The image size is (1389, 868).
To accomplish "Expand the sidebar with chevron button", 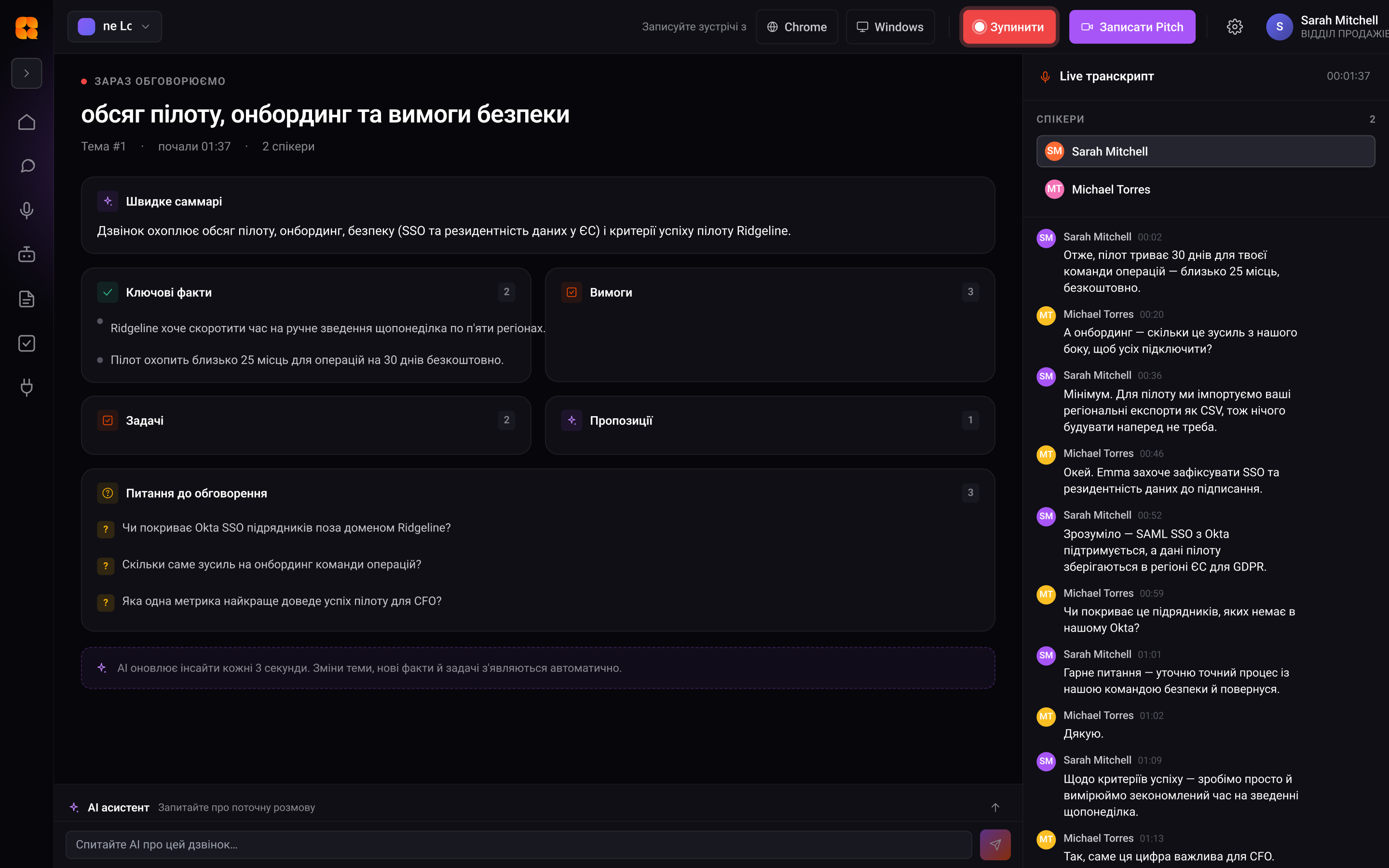I will coord(27,73).
